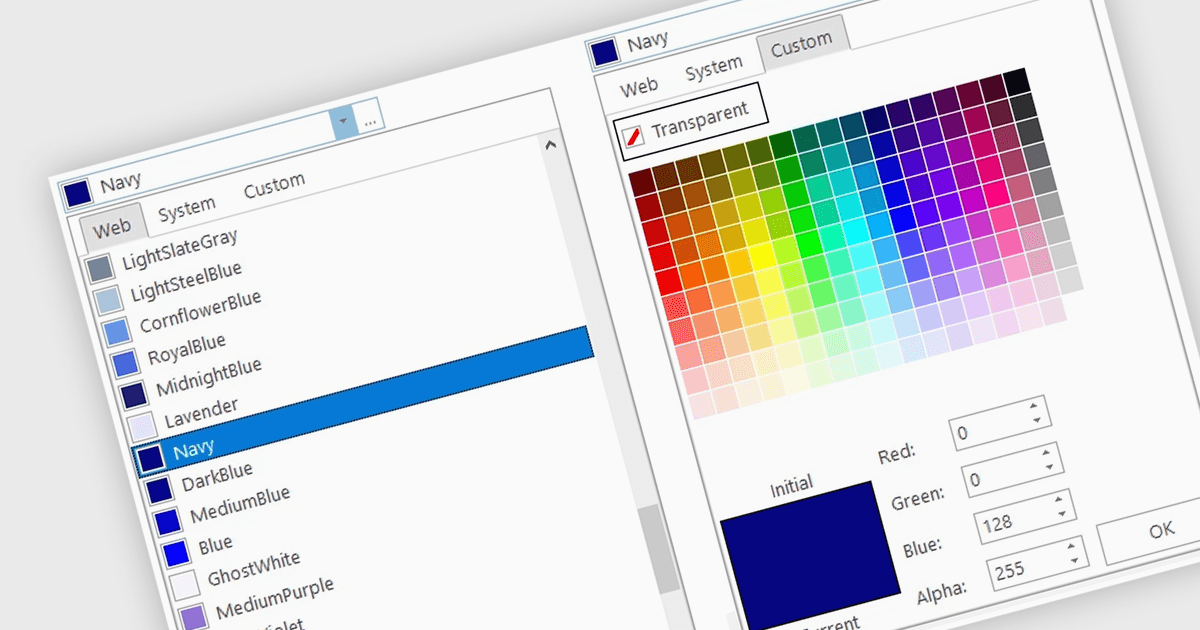Click the Navy swatch in the right dialog header

[604, 52]
